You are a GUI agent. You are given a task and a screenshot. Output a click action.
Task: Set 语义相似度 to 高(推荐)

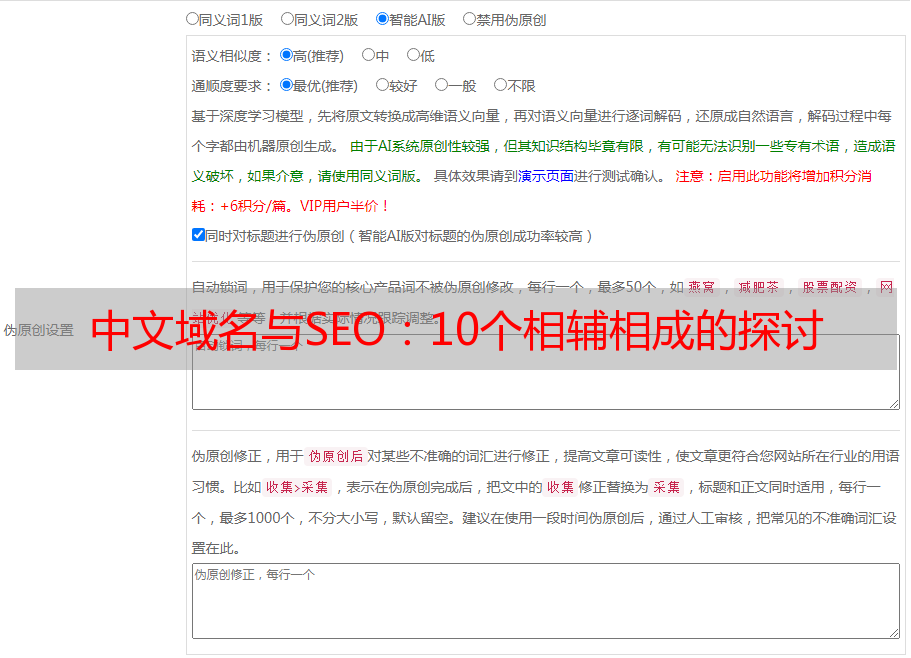(286, 55)
